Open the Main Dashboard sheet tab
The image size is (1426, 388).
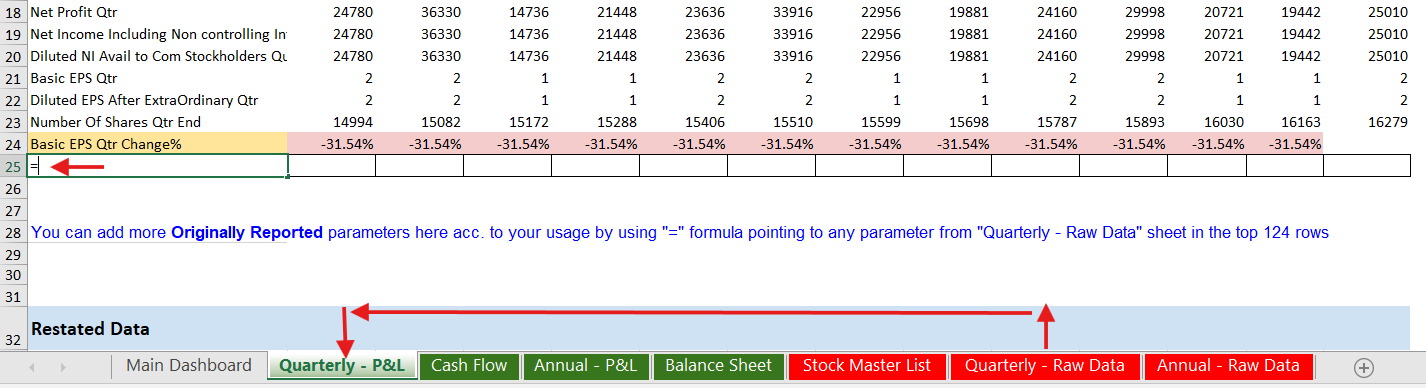point(189,366)
